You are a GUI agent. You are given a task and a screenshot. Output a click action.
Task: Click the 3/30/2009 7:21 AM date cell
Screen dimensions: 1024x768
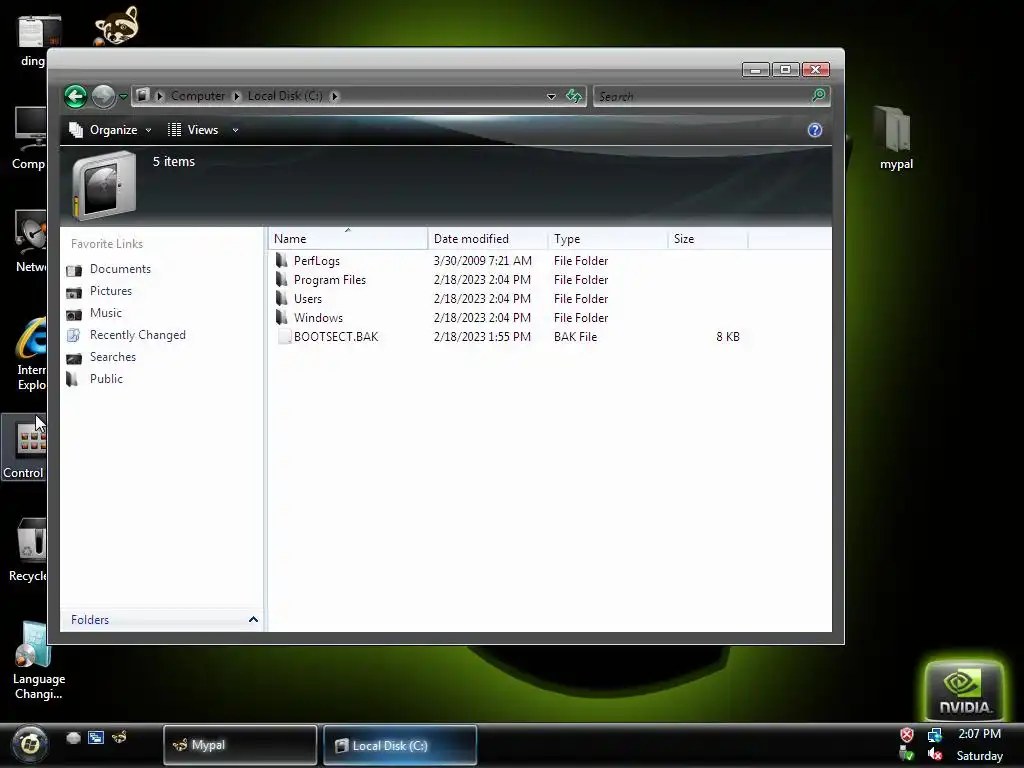point(483,261)
